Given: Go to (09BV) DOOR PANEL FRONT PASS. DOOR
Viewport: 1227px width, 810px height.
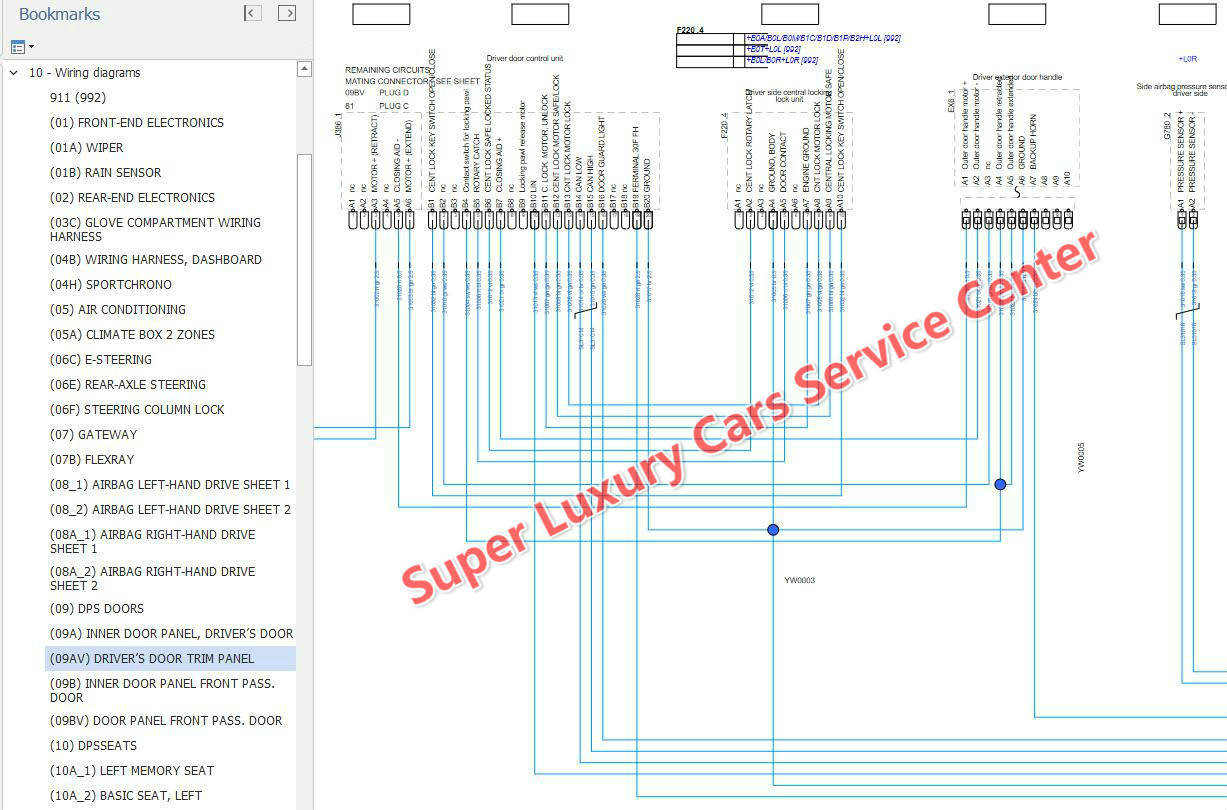Looking at the screenshot, I should [x=166, y=721].
